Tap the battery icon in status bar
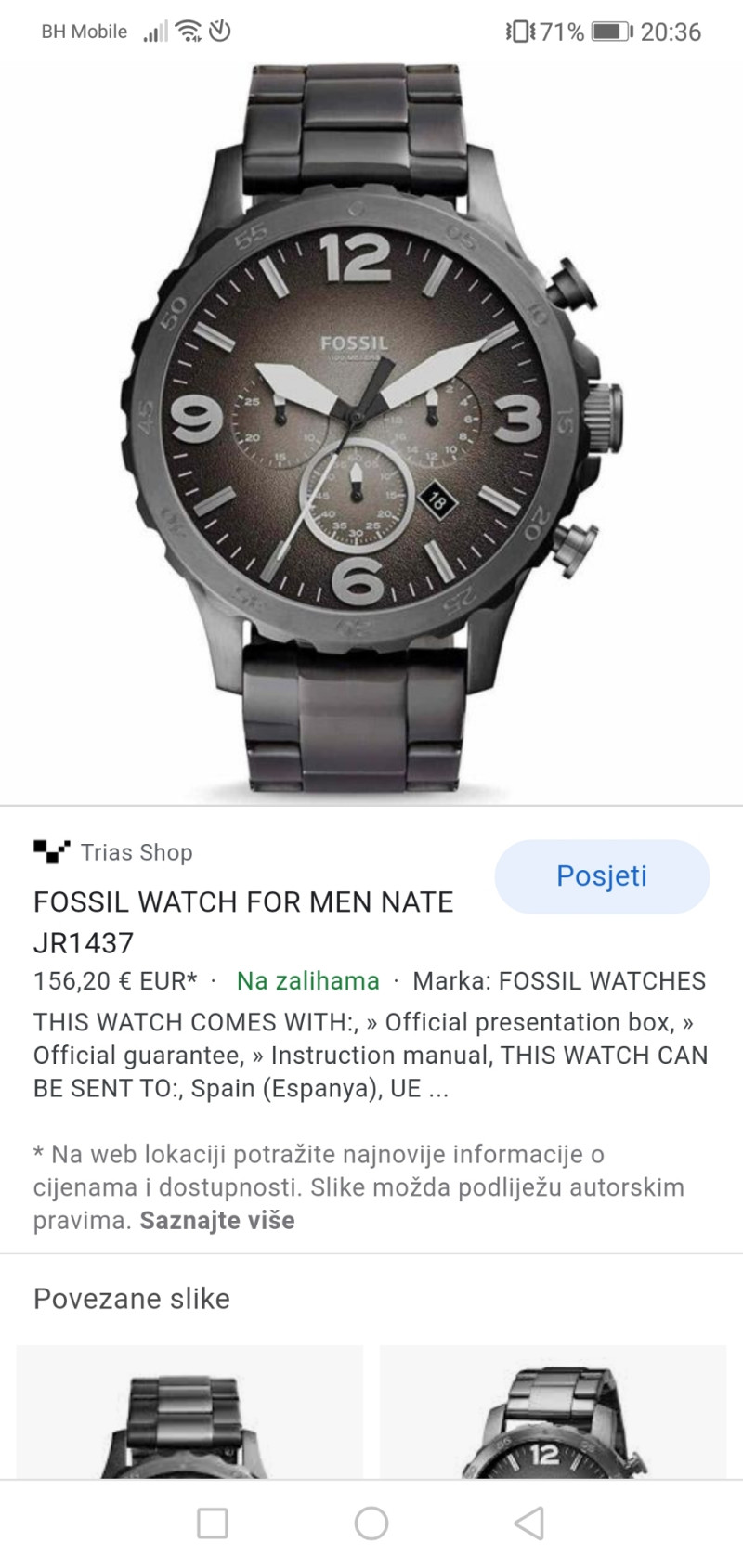Image resolution: width=743 pixels, height=1568 pixels. (x=612, y=32)
